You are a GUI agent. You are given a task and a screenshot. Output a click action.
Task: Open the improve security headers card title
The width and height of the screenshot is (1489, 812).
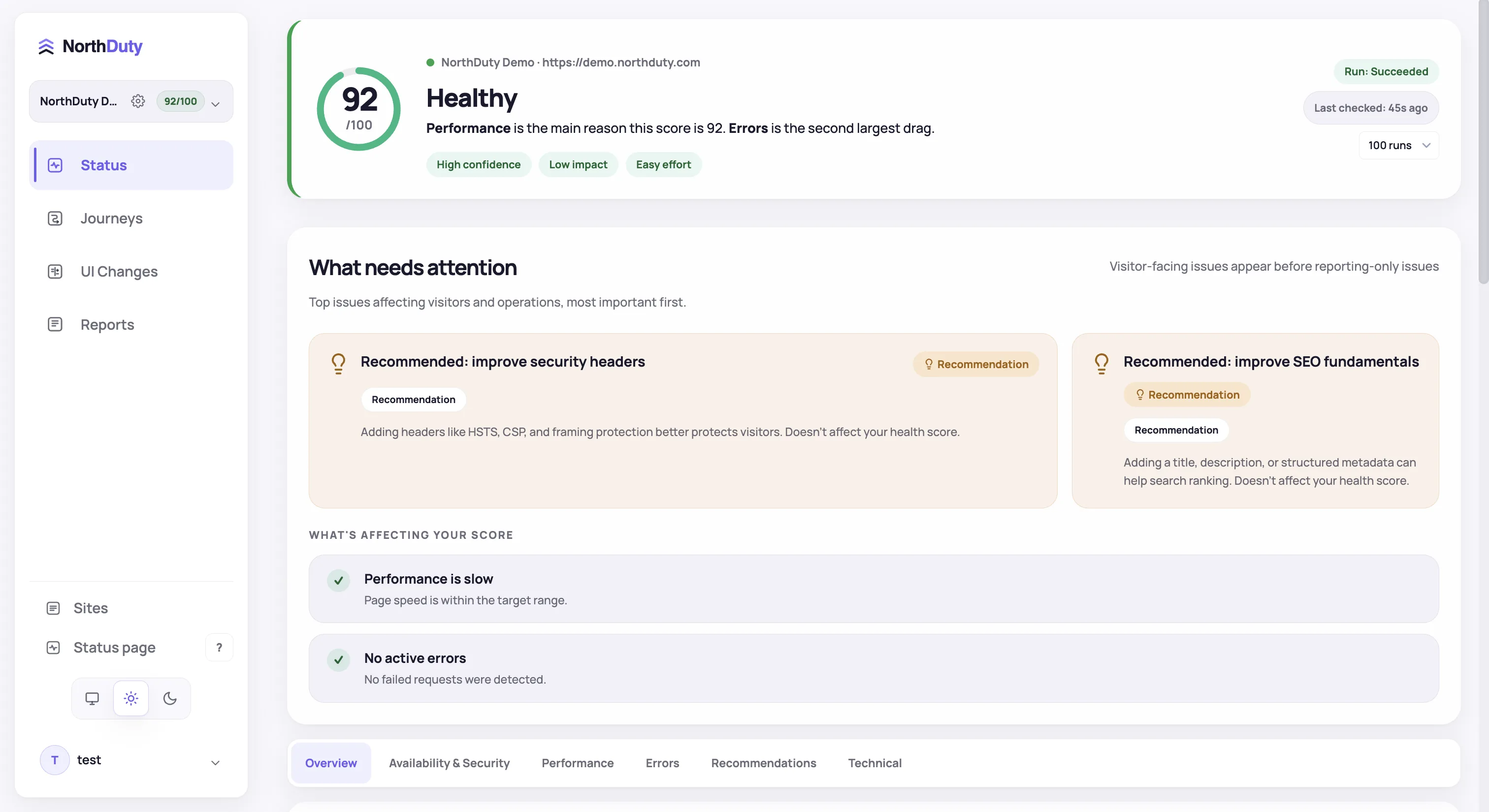pos(502,362)
